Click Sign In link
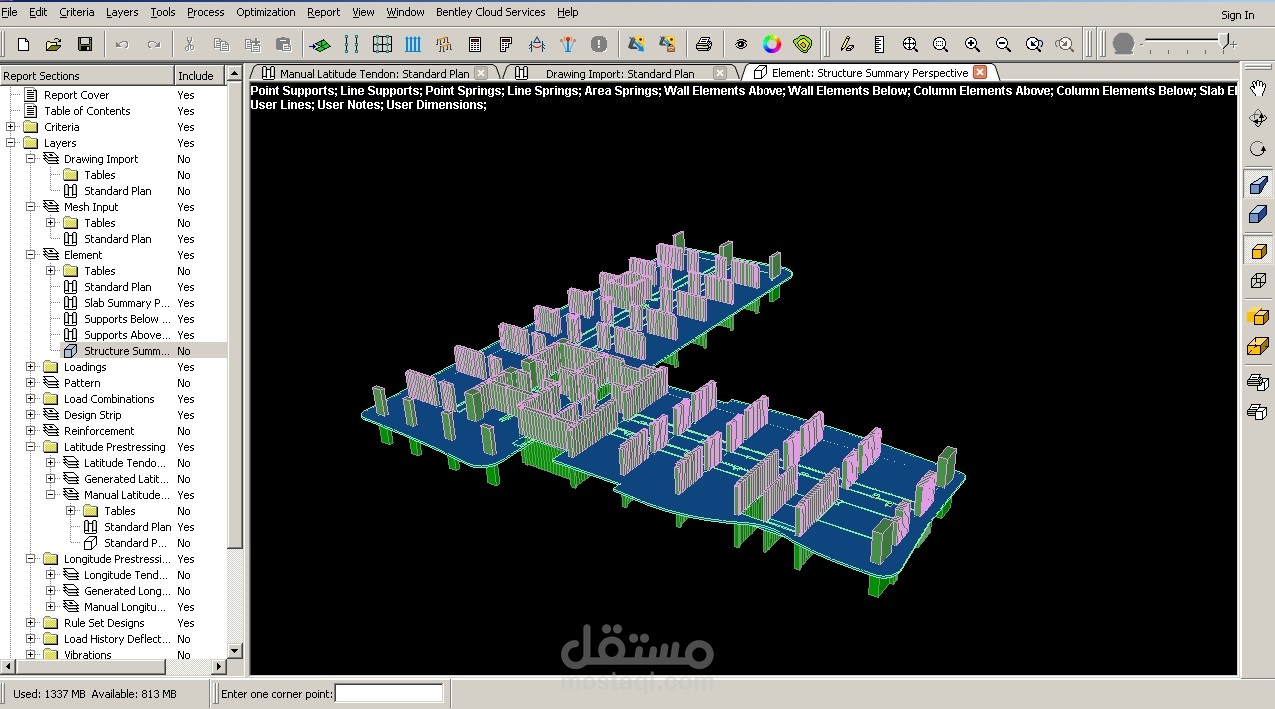 tap(1237, 15)
